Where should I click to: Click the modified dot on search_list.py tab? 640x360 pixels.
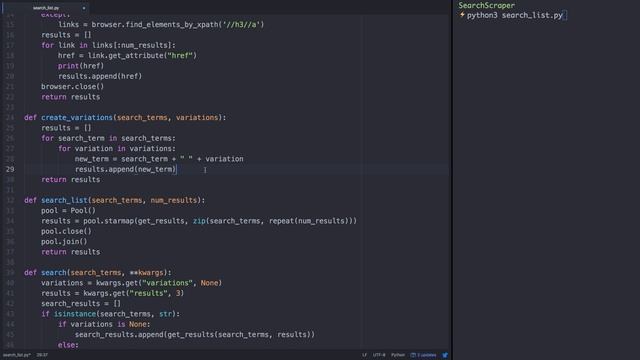tap(84, 8)
